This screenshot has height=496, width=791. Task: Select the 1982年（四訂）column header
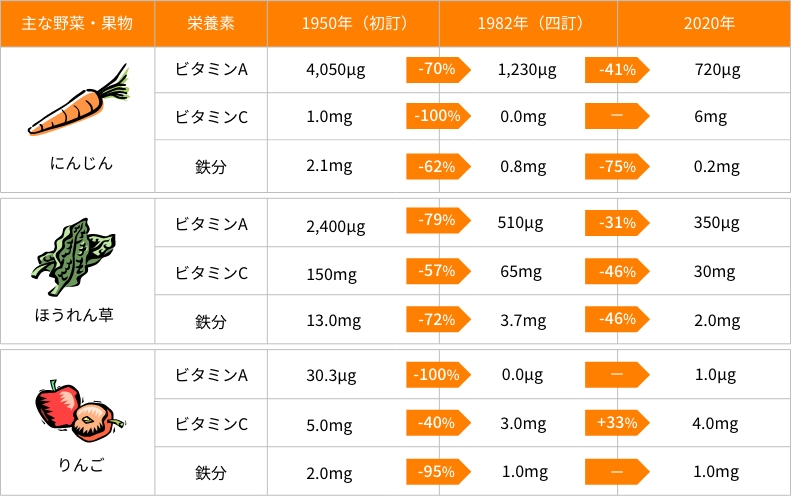coord(528,24)
